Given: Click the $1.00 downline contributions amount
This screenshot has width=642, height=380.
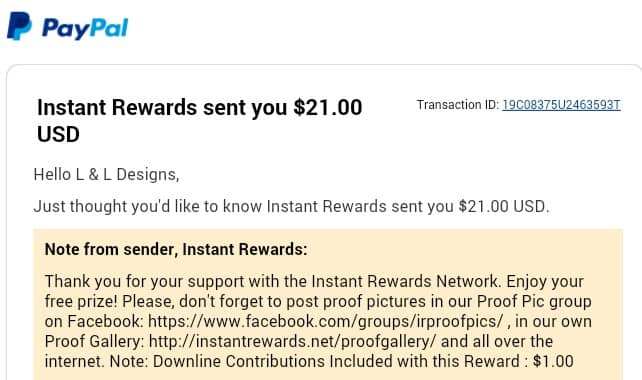Looking at the screenshot, I should tap(553, 361).
